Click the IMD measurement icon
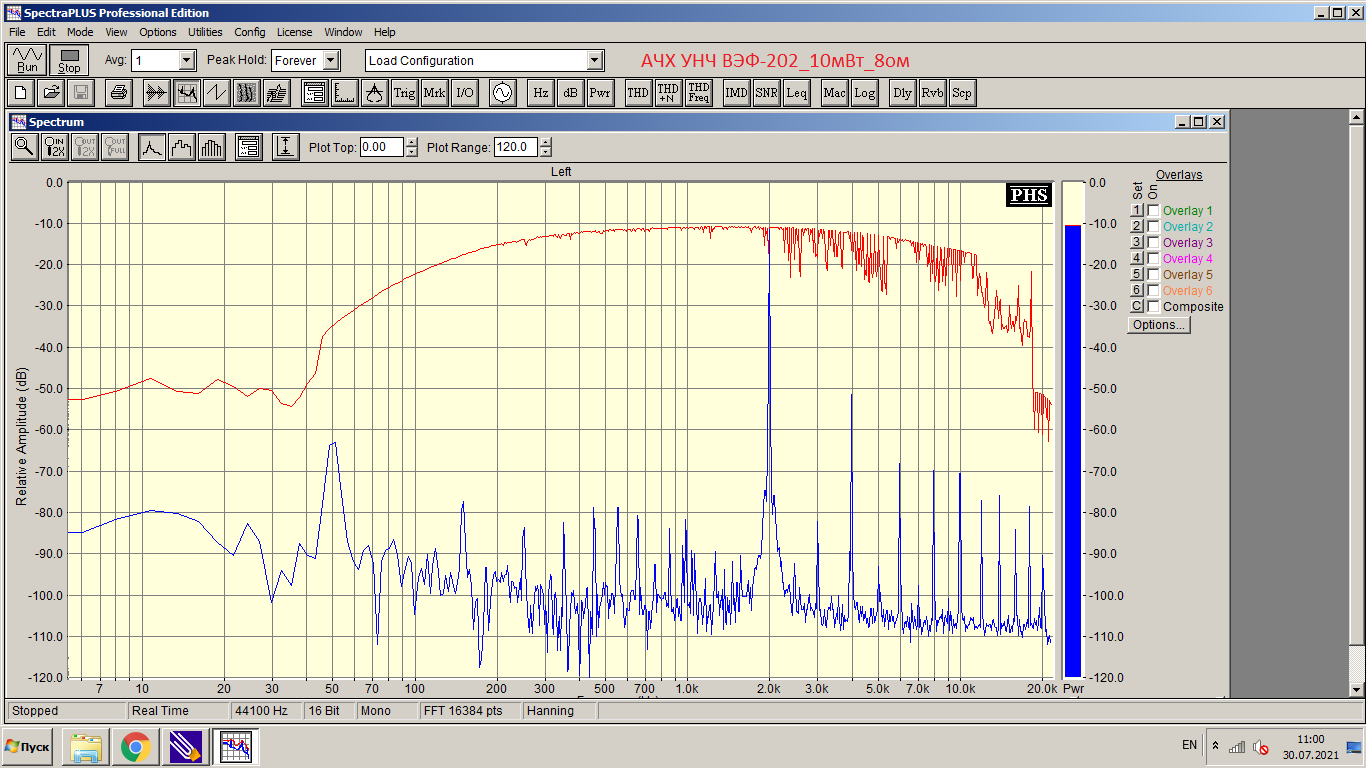 (x=737, y=93)
